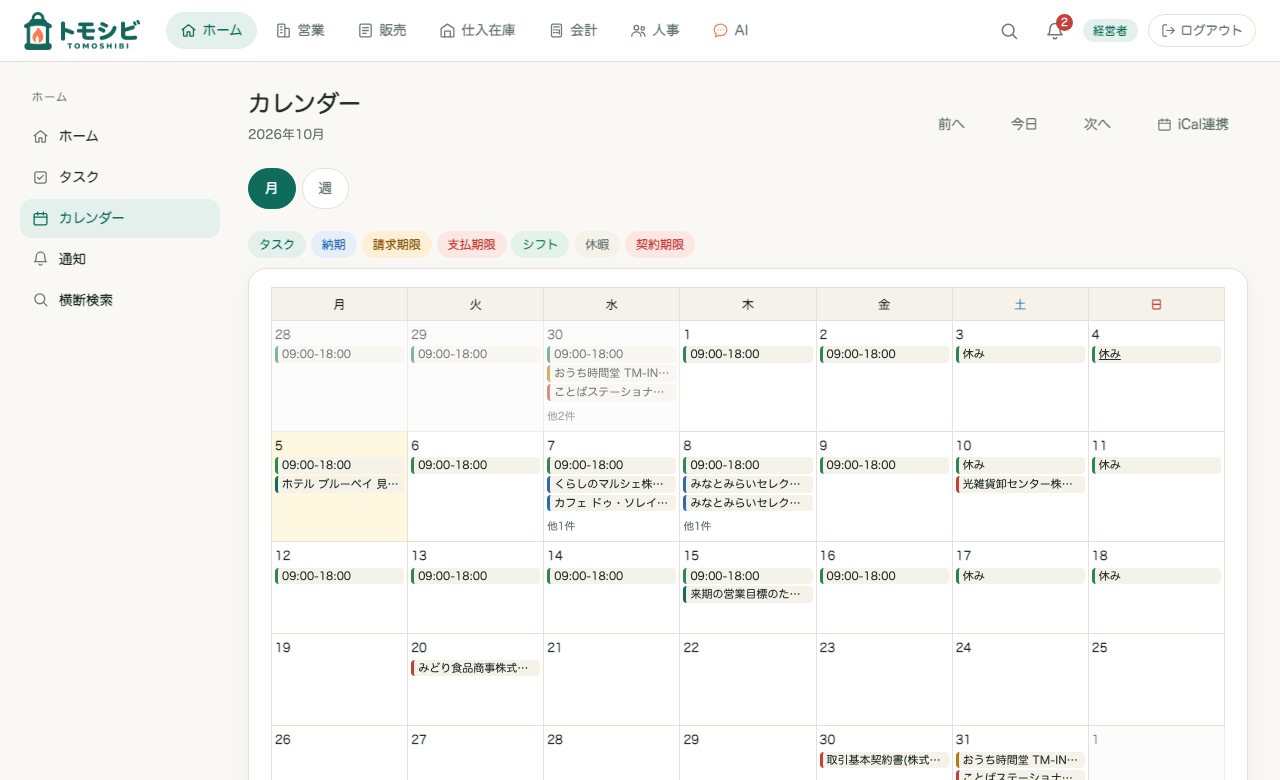Toggle the 休暇 filter chip
The width and height of the screenshot is (1280, 780).
pos(597,244)
